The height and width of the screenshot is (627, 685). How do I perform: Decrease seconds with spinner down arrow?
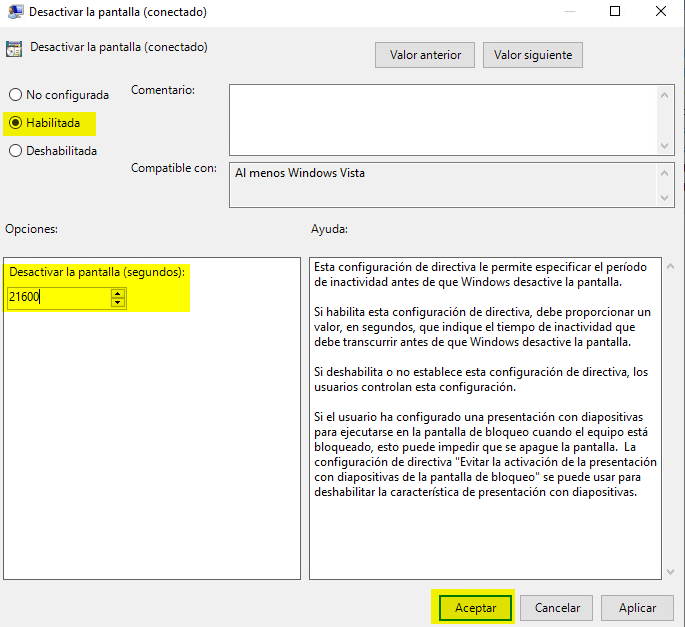coord(118,302)
